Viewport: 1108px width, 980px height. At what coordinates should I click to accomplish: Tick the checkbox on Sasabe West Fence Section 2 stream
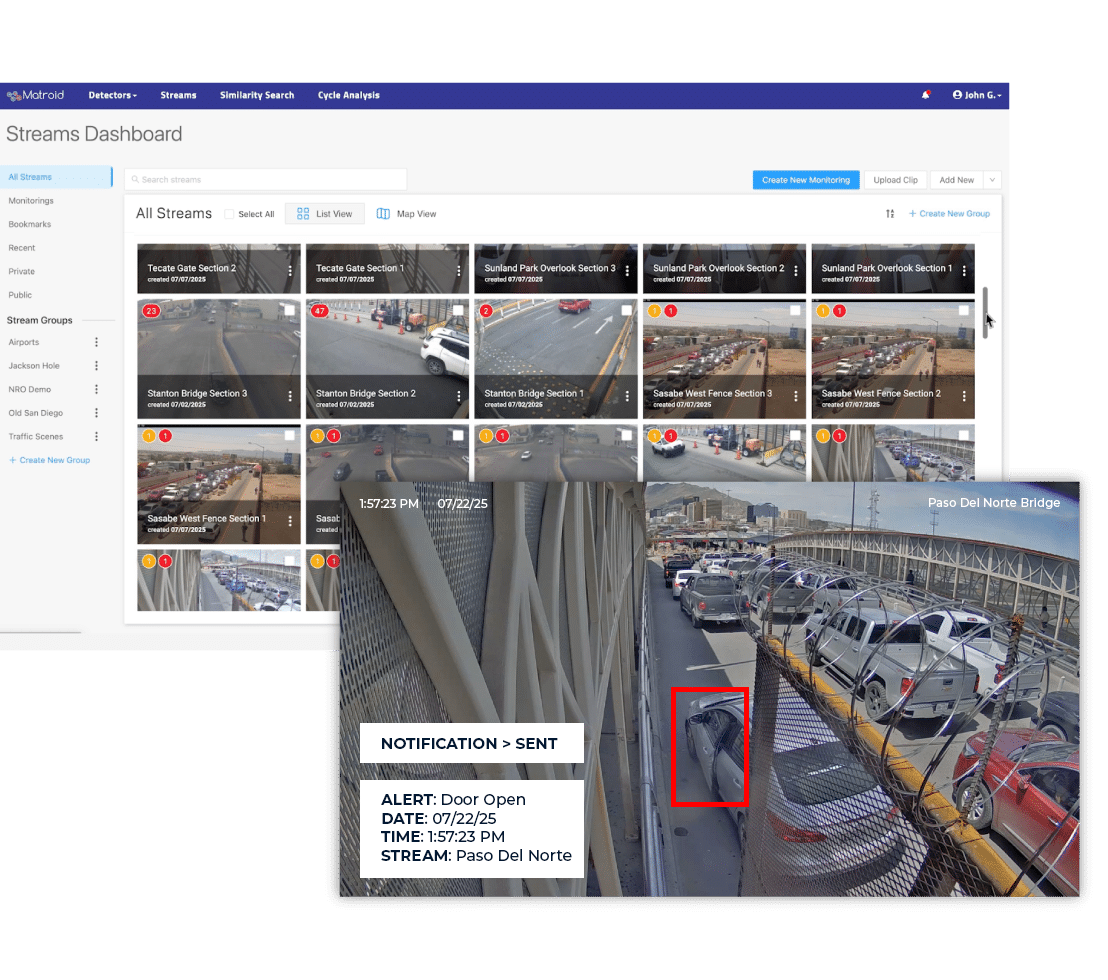point(964,310)
